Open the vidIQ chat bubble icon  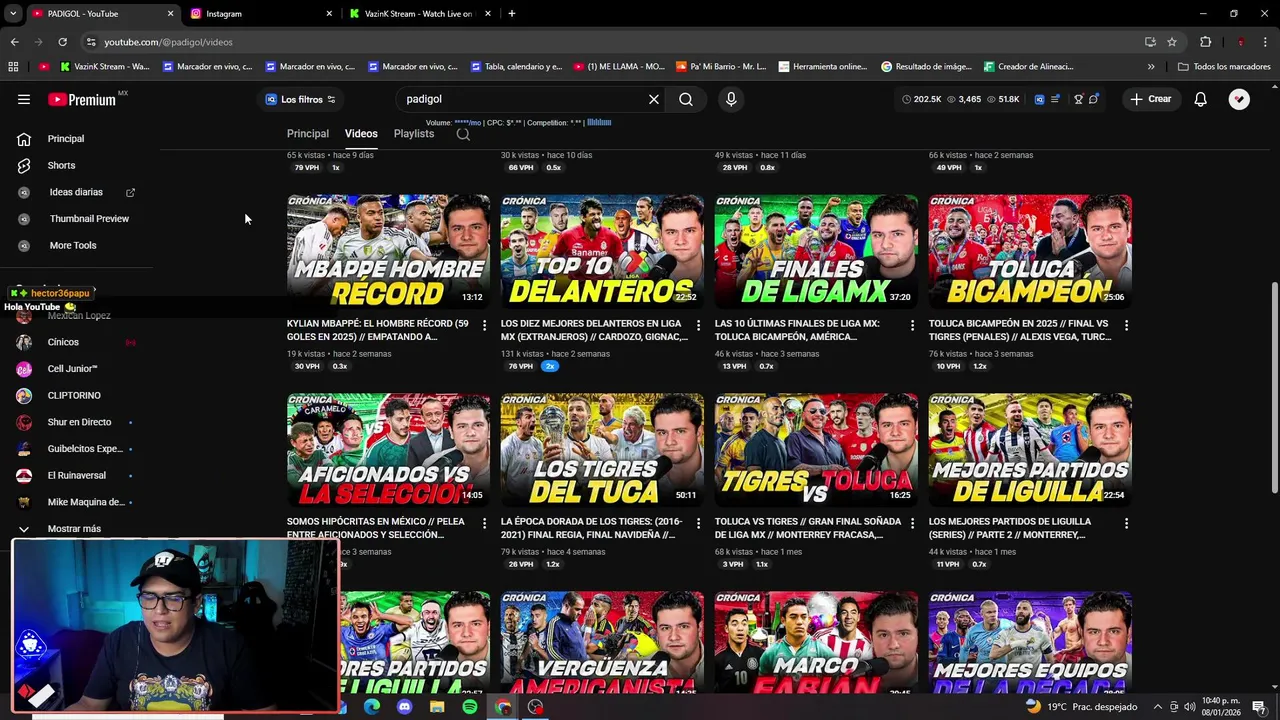click(1094, 99)
